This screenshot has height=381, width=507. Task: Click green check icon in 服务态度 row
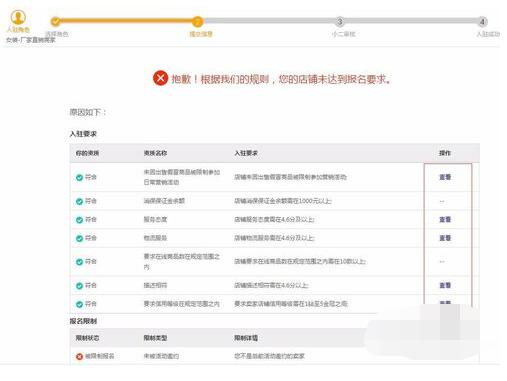point(79,220)
